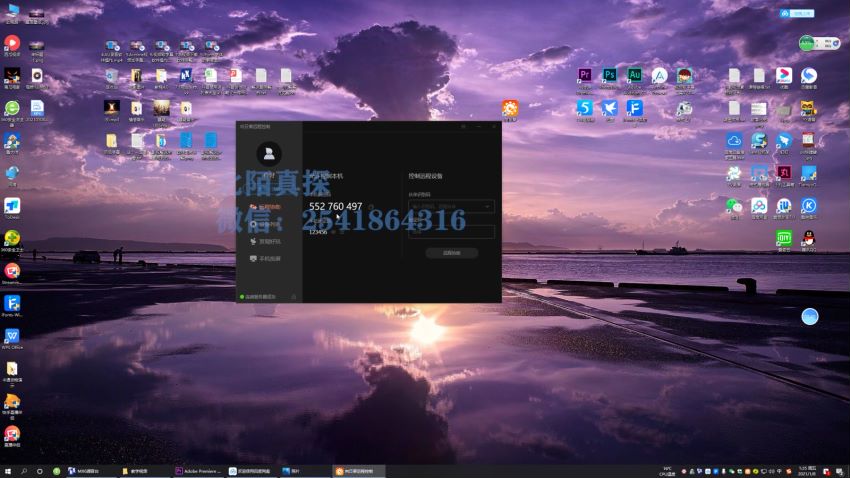
Task: Open the green iQIYI desktop icon
Action: click(x=784, y=238)
